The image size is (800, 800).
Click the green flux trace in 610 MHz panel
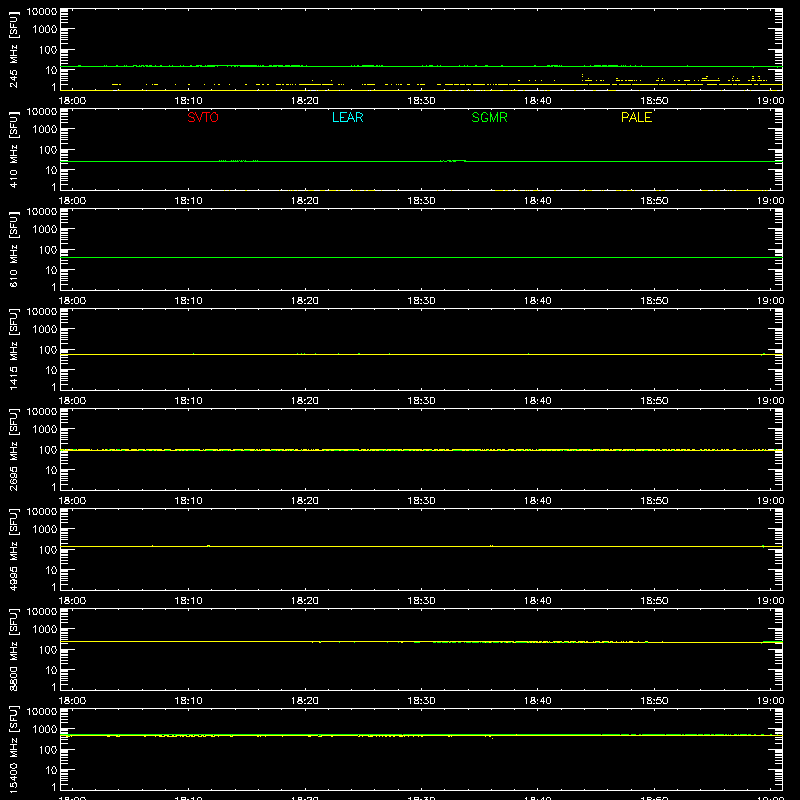coord(421,257)
